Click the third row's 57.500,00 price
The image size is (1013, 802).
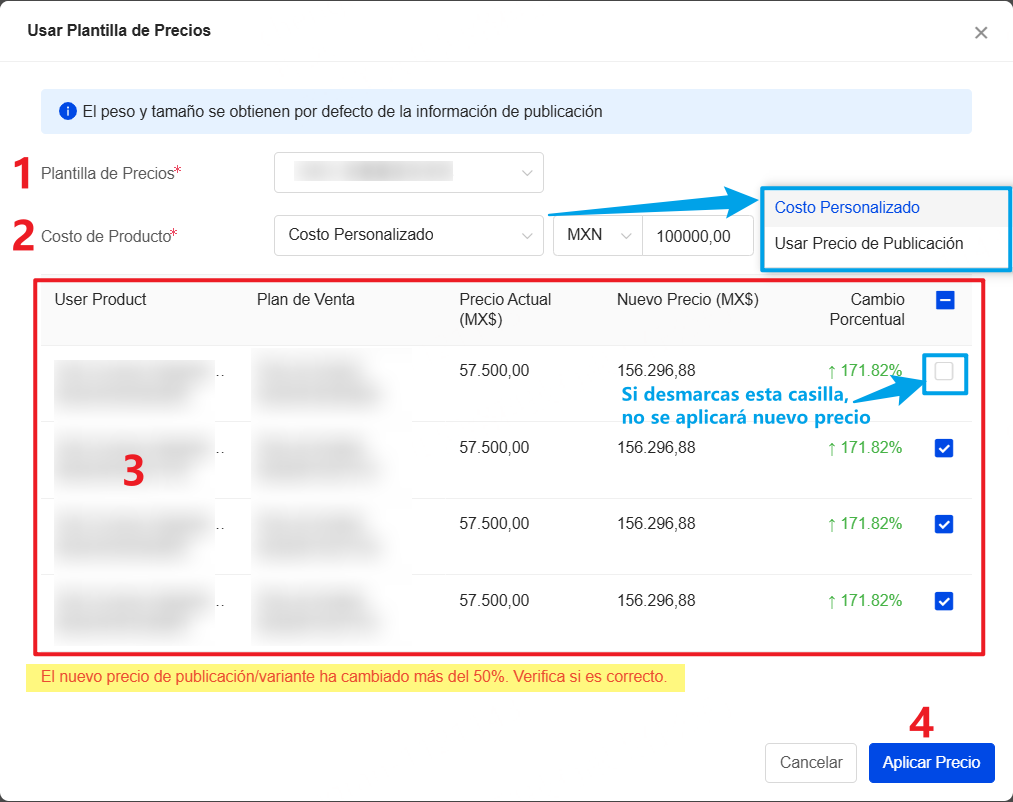pyautogui.click(x=494, y=523)
